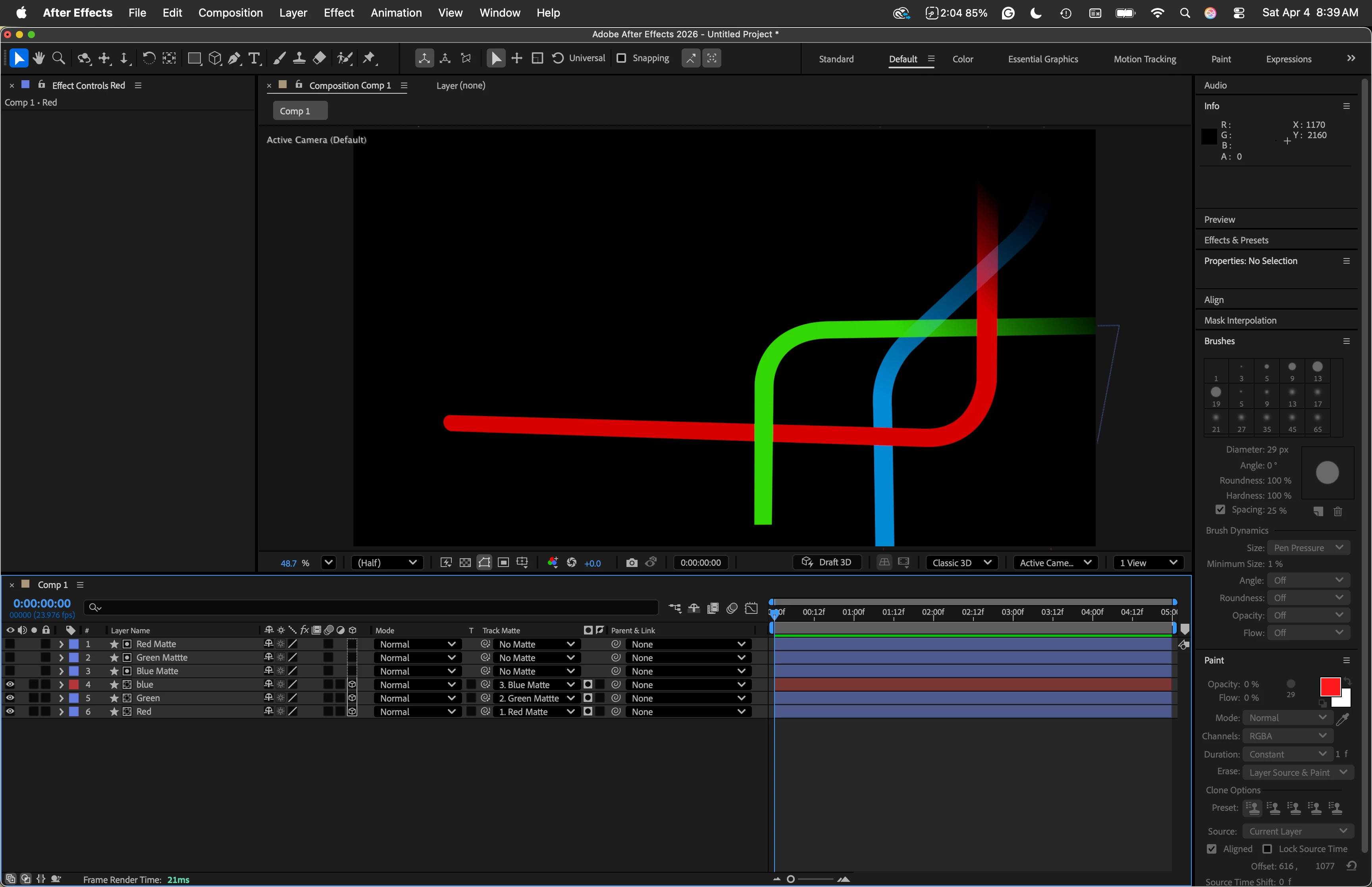Switch to the Motion Tracking workspace

(1145, 59)
